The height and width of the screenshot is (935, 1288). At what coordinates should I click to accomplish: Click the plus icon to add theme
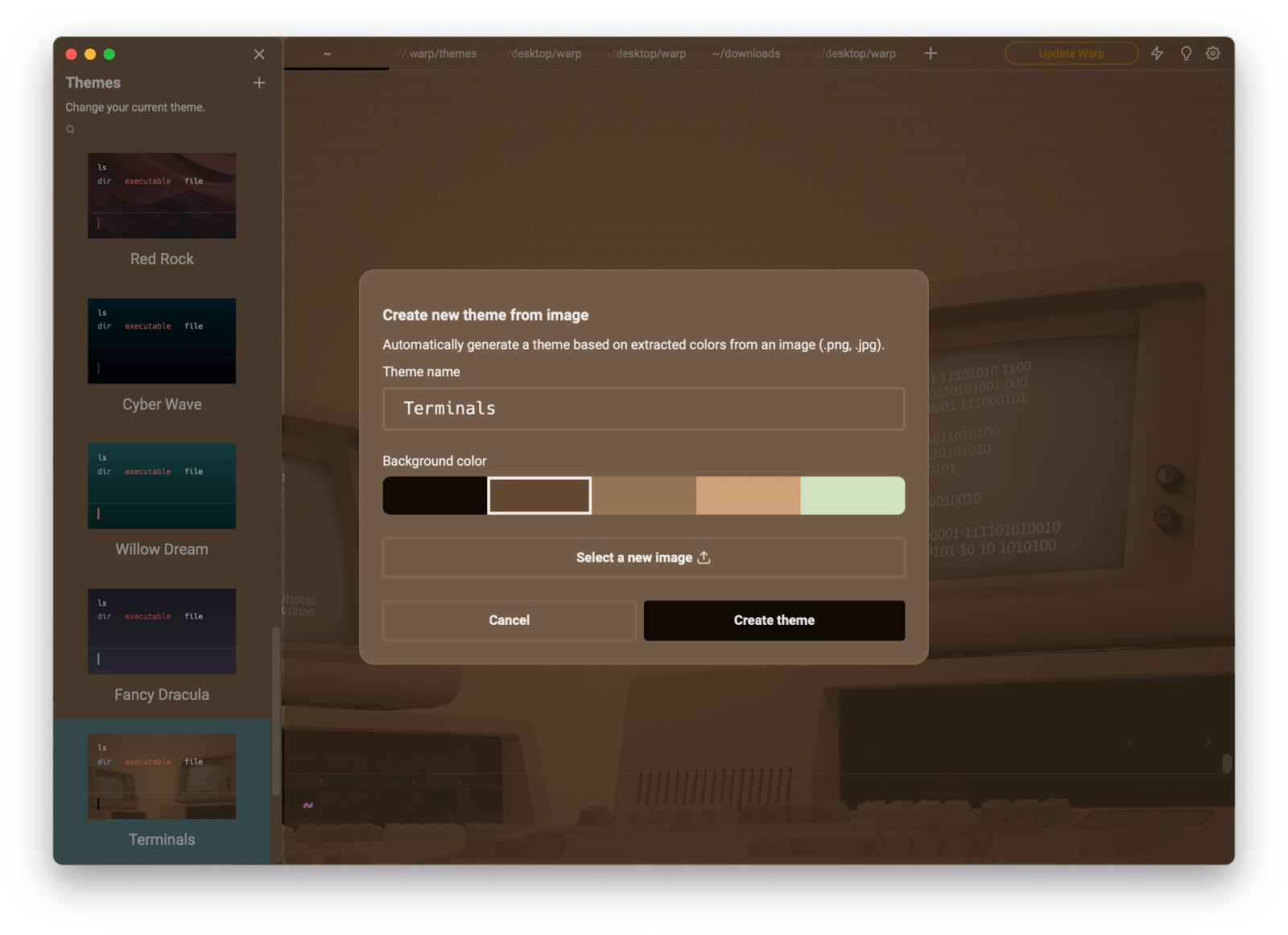pos(259,83)
